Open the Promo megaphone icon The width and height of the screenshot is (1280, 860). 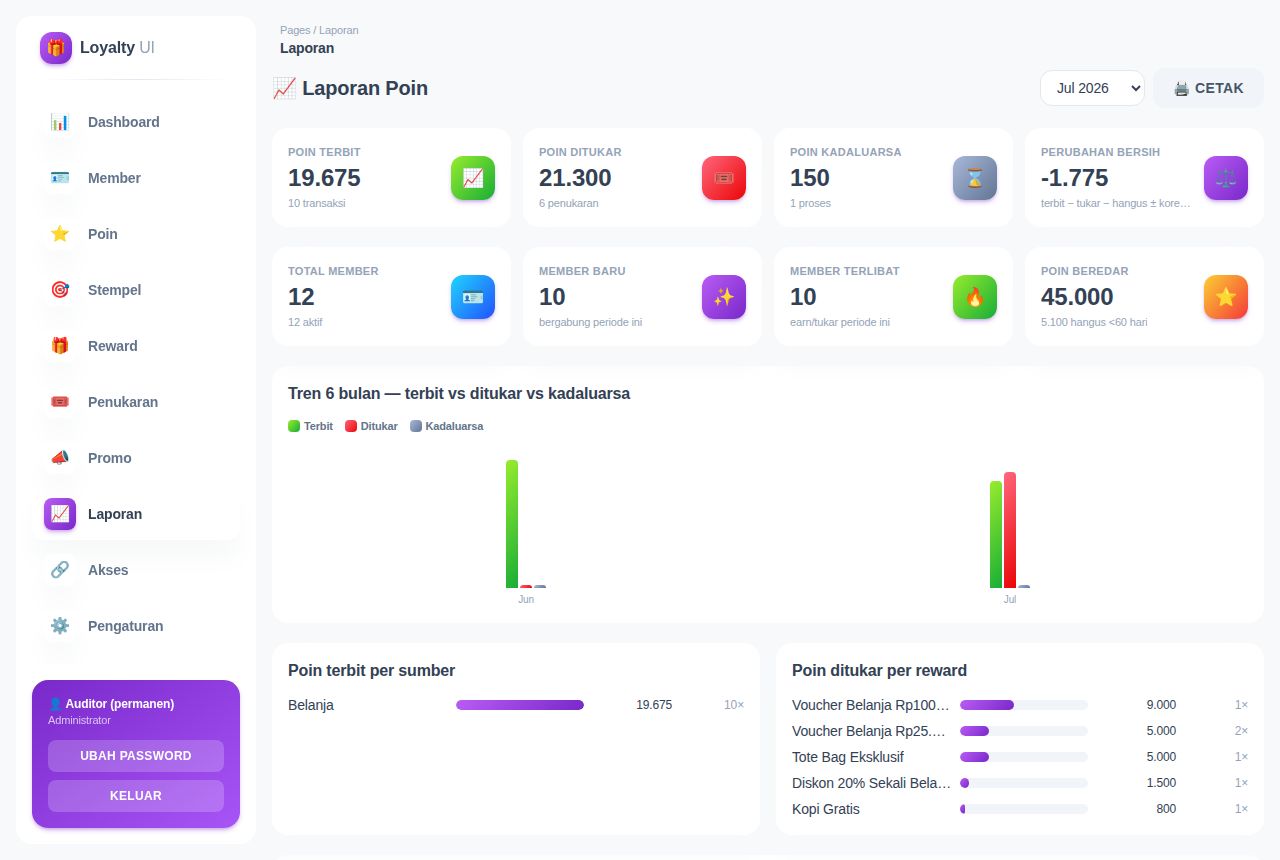[60, 458]
